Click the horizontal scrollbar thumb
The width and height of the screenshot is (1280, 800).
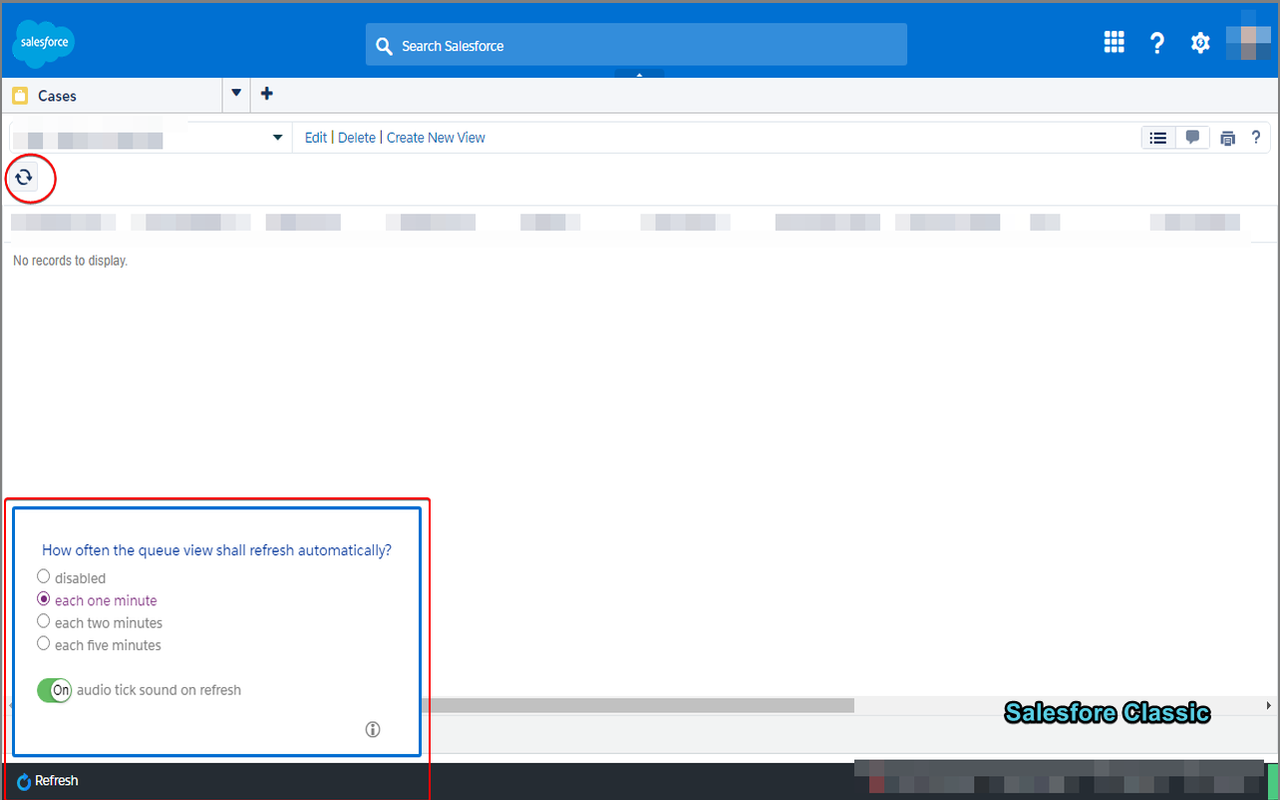click(x=636, y=705)
